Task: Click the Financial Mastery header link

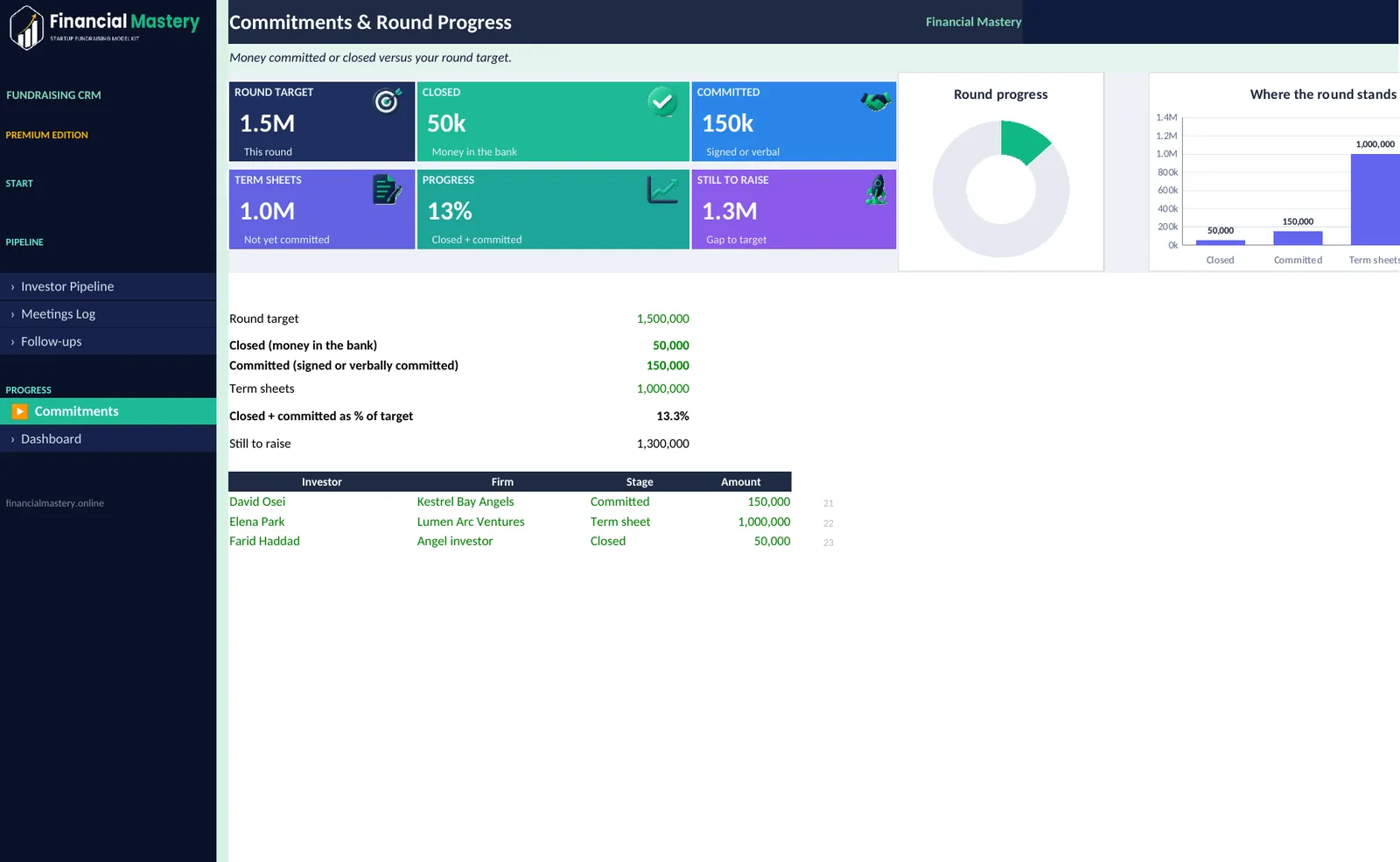Action: pyautogui.click(x=974, y=22)
